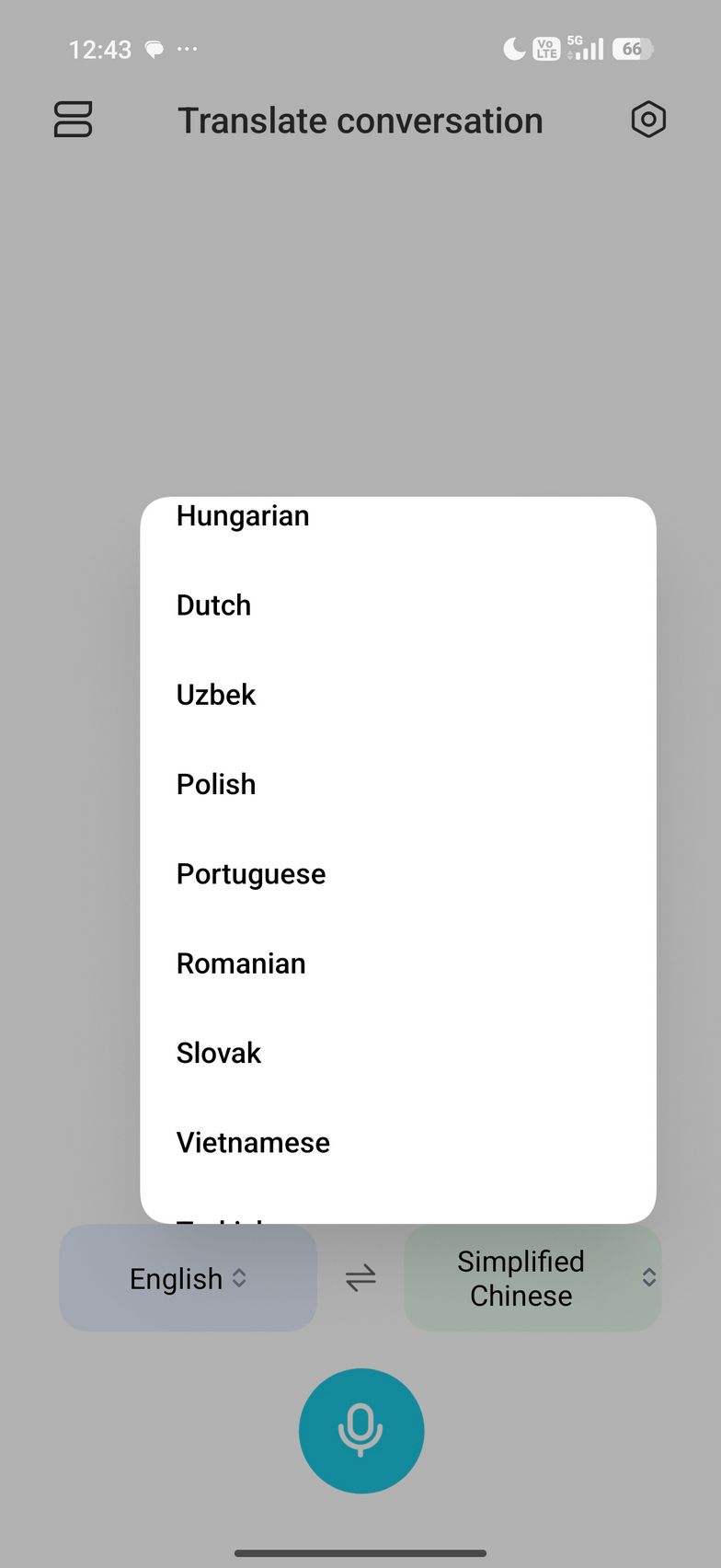
Task: Tap the do-not-disturb moon icon
Action: (x=514, y=49)
